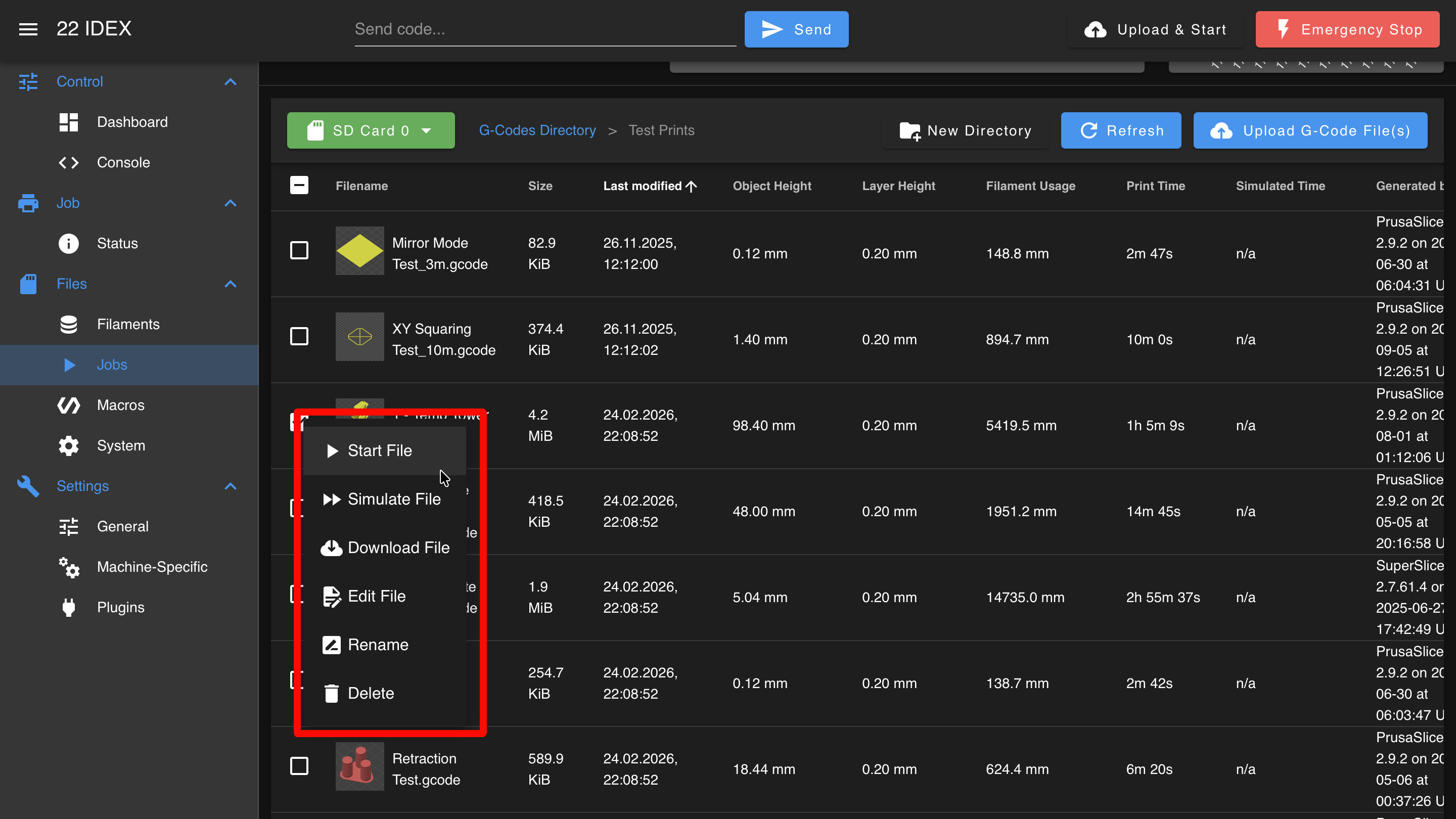The height and width of the screenshot is (819, 1456).
Task: Click the Emergency Stop button
Action: point(1347,29)
